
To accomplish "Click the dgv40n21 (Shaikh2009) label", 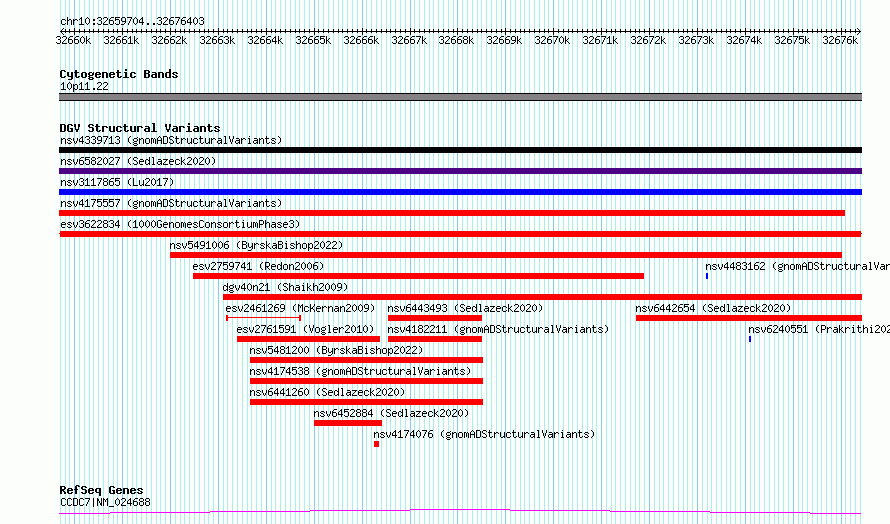I will click(x=286, y=287).
